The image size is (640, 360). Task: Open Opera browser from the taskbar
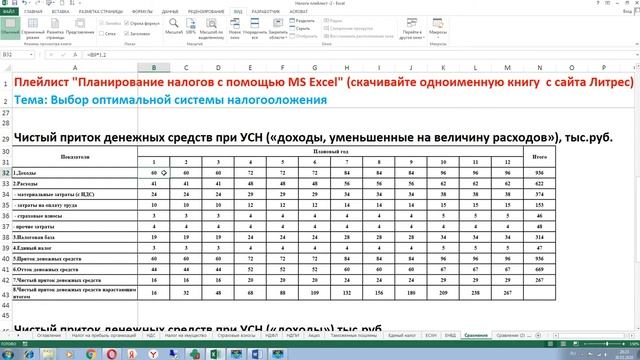[111, 354]
